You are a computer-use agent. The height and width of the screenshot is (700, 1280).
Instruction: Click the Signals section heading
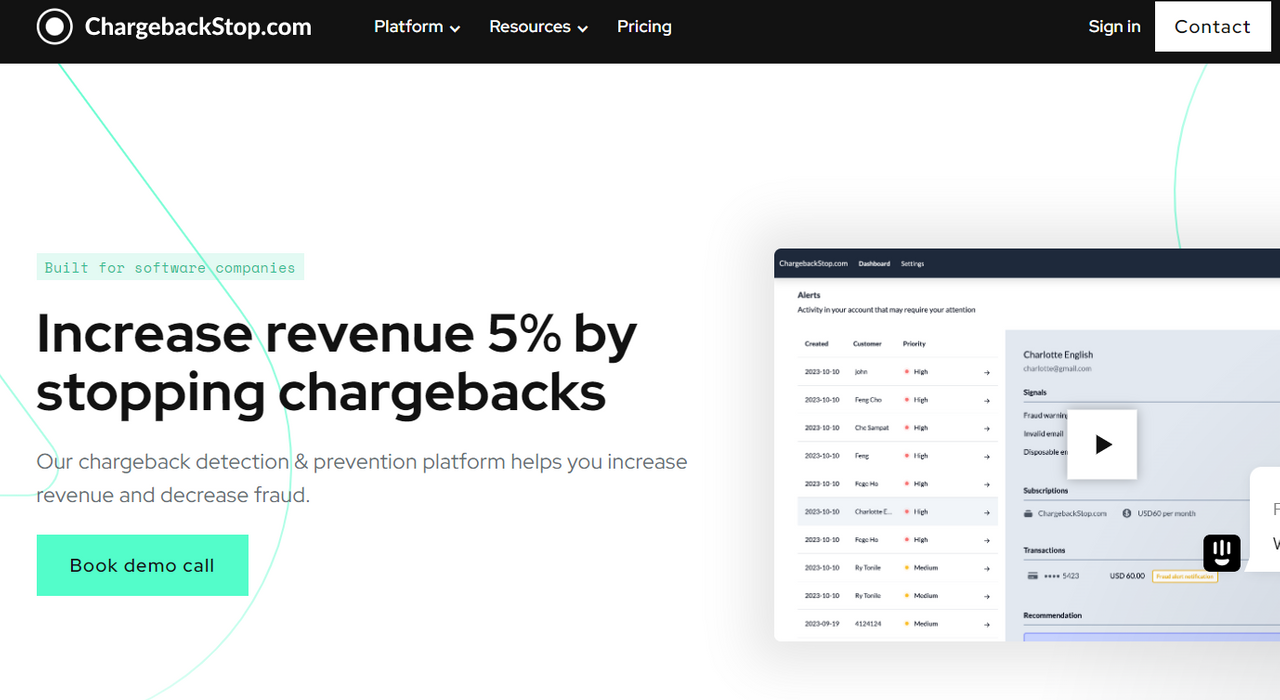1035,393
